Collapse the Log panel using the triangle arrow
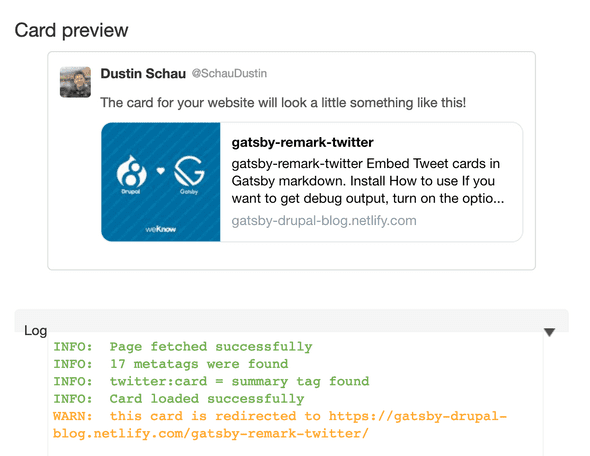590x456 pixels. (x=549, y=332)
